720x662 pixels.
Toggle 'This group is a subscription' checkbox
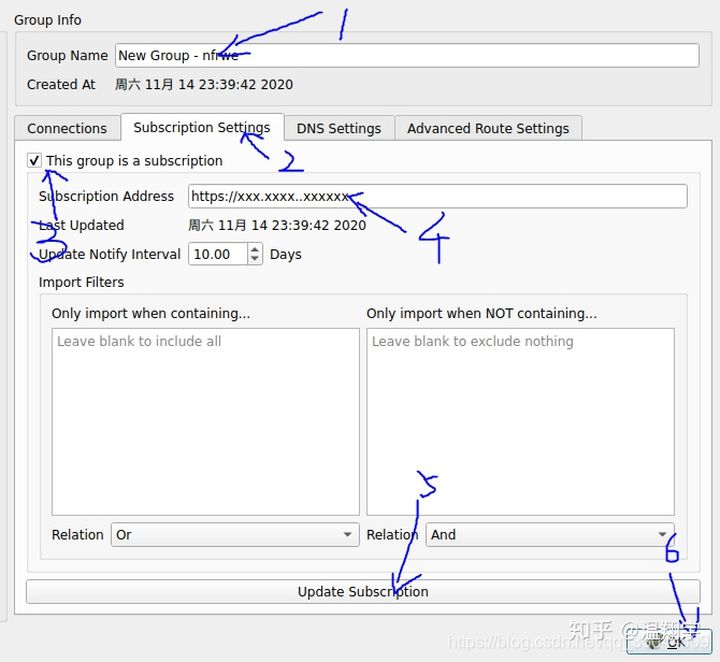click(x=34, y=161)
